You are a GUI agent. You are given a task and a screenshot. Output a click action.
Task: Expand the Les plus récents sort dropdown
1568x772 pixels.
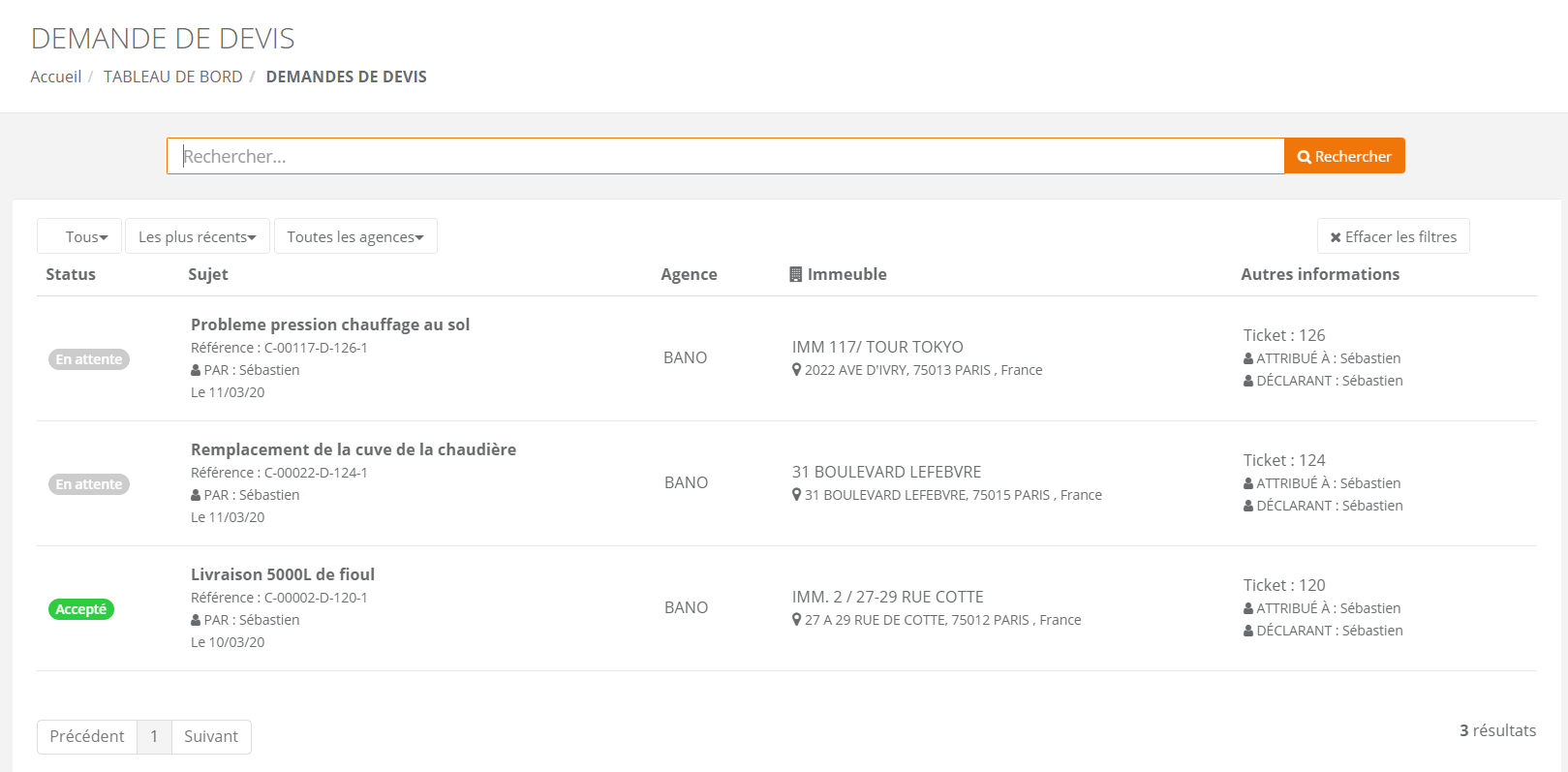(x=198, y=236)
